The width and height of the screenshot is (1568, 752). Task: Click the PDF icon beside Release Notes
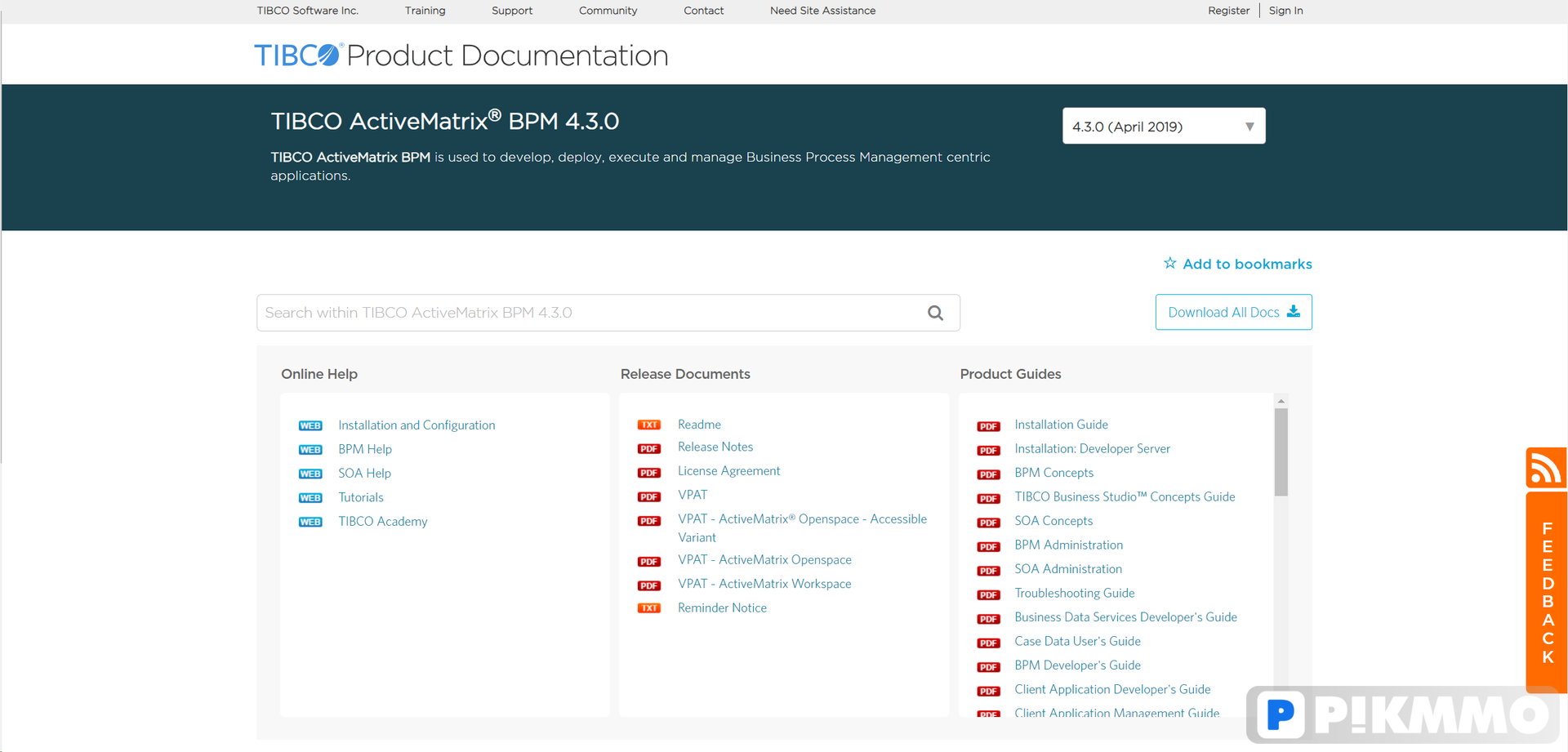tap(649, 448)
